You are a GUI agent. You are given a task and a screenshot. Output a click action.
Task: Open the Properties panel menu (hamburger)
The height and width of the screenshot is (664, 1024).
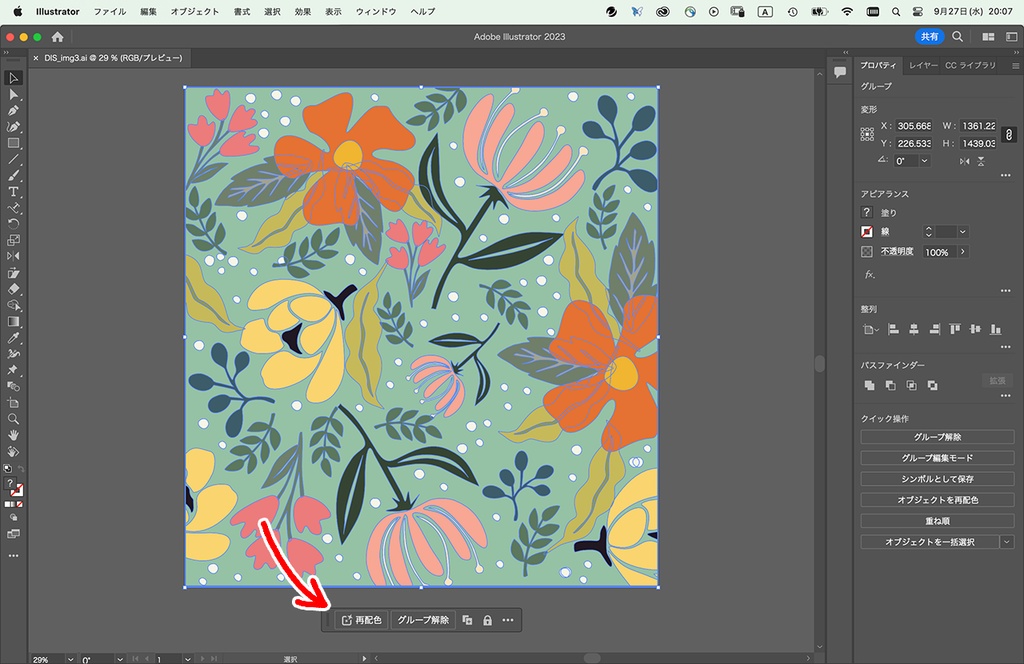click(1016, 65)
